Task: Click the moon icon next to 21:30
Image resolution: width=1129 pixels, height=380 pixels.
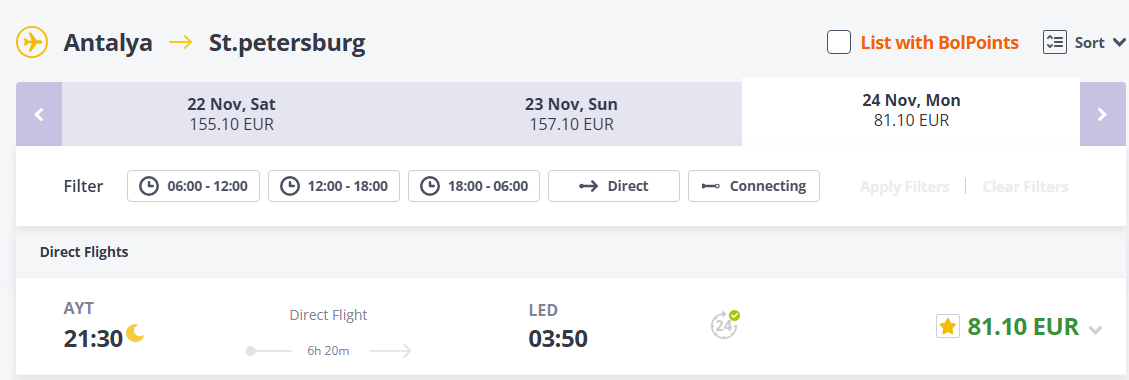Action: [135, 332]
